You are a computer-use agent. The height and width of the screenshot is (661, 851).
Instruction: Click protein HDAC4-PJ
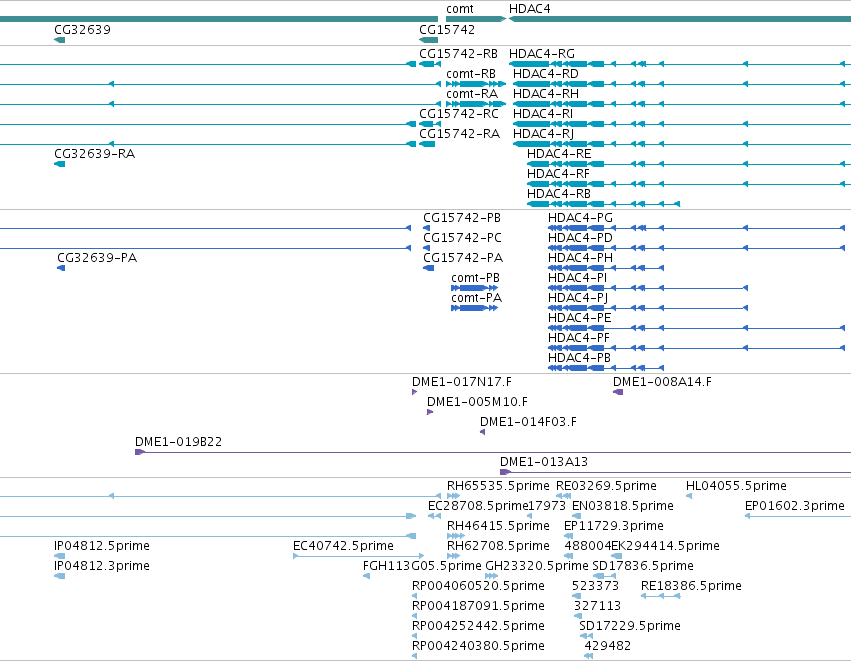578,298
